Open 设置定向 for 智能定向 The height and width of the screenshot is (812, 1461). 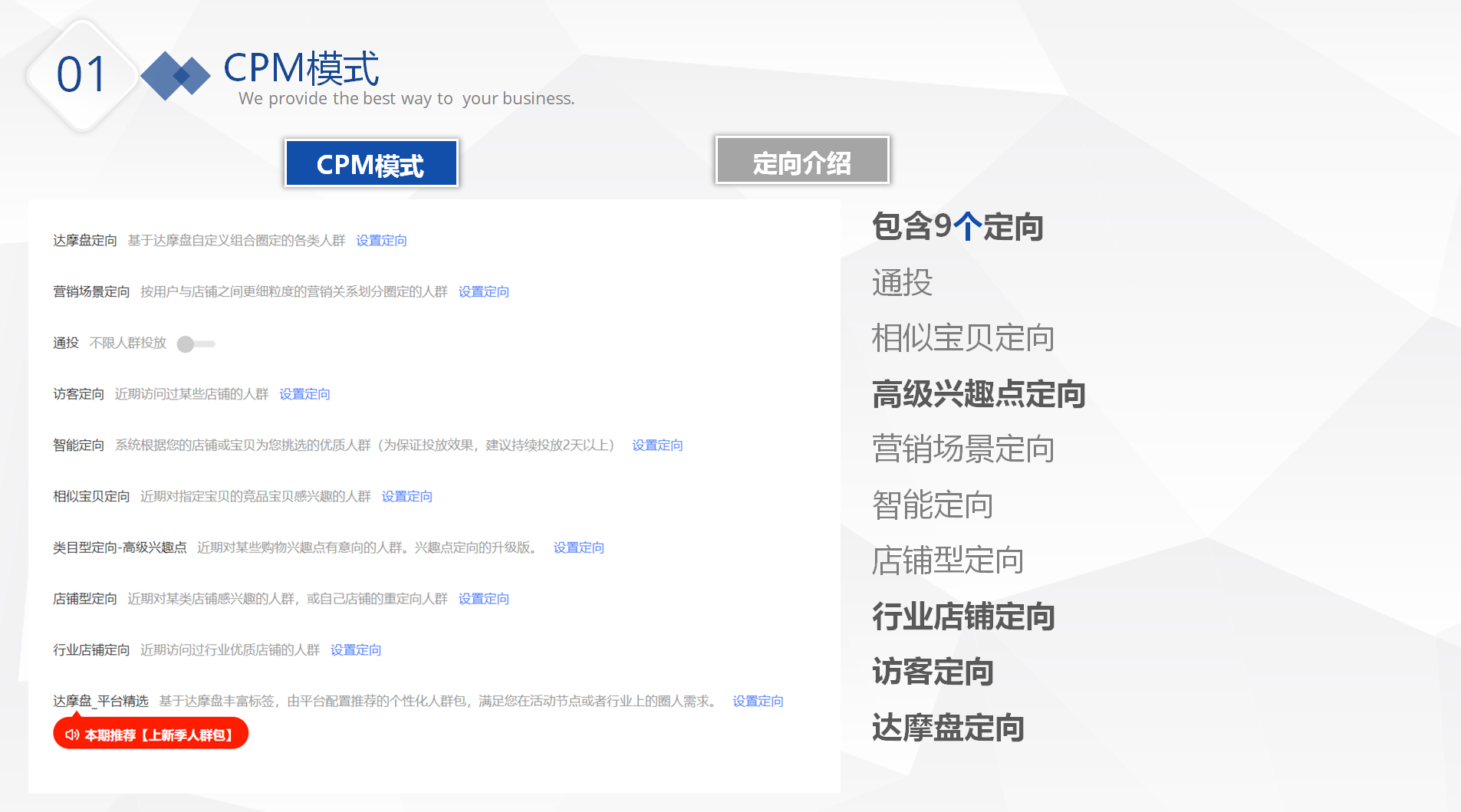(x=657, y=445)
